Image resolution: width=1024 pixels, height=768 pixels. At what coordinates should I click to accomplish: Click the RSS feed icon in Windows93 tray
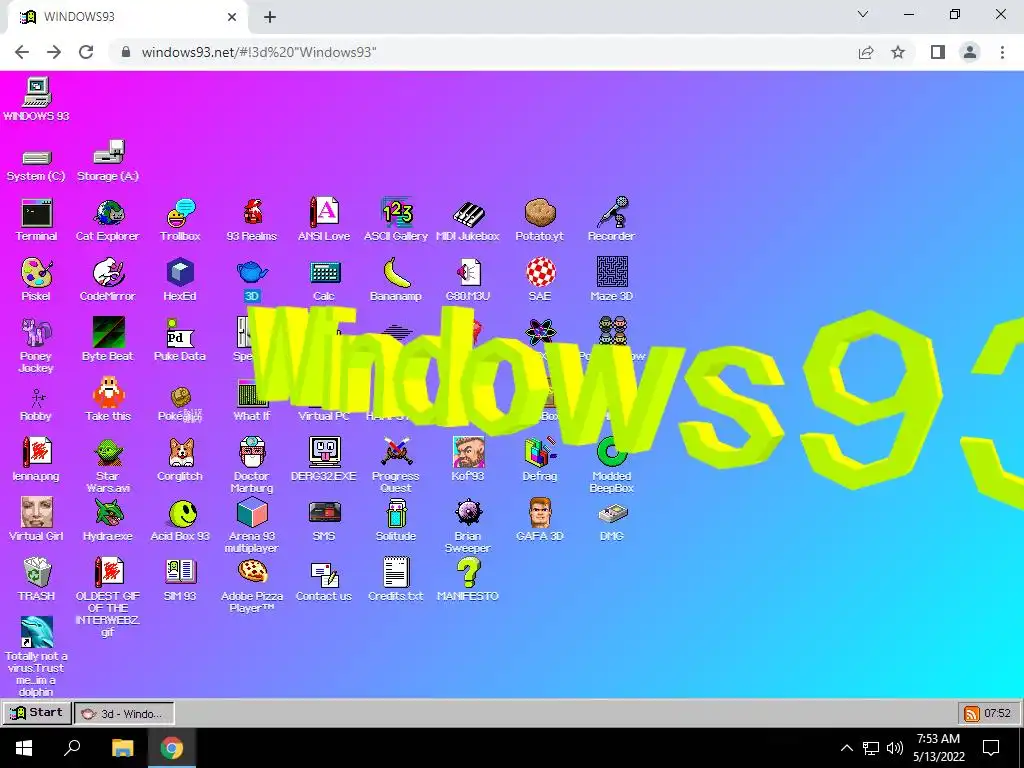[972, 713]
